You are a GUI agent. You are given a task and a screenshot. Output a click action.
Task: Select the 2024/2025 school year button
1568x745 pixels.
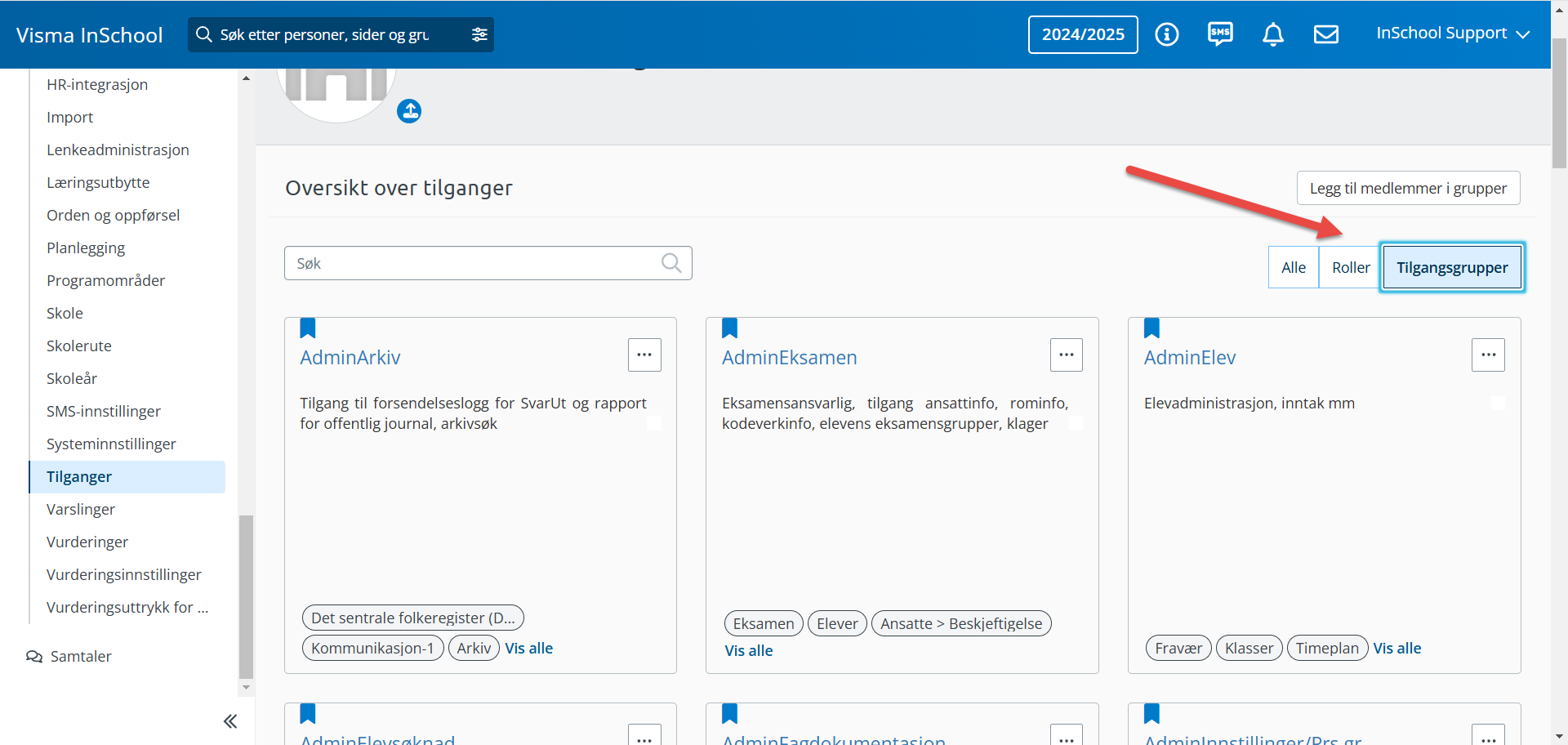tap(1082, 34)
